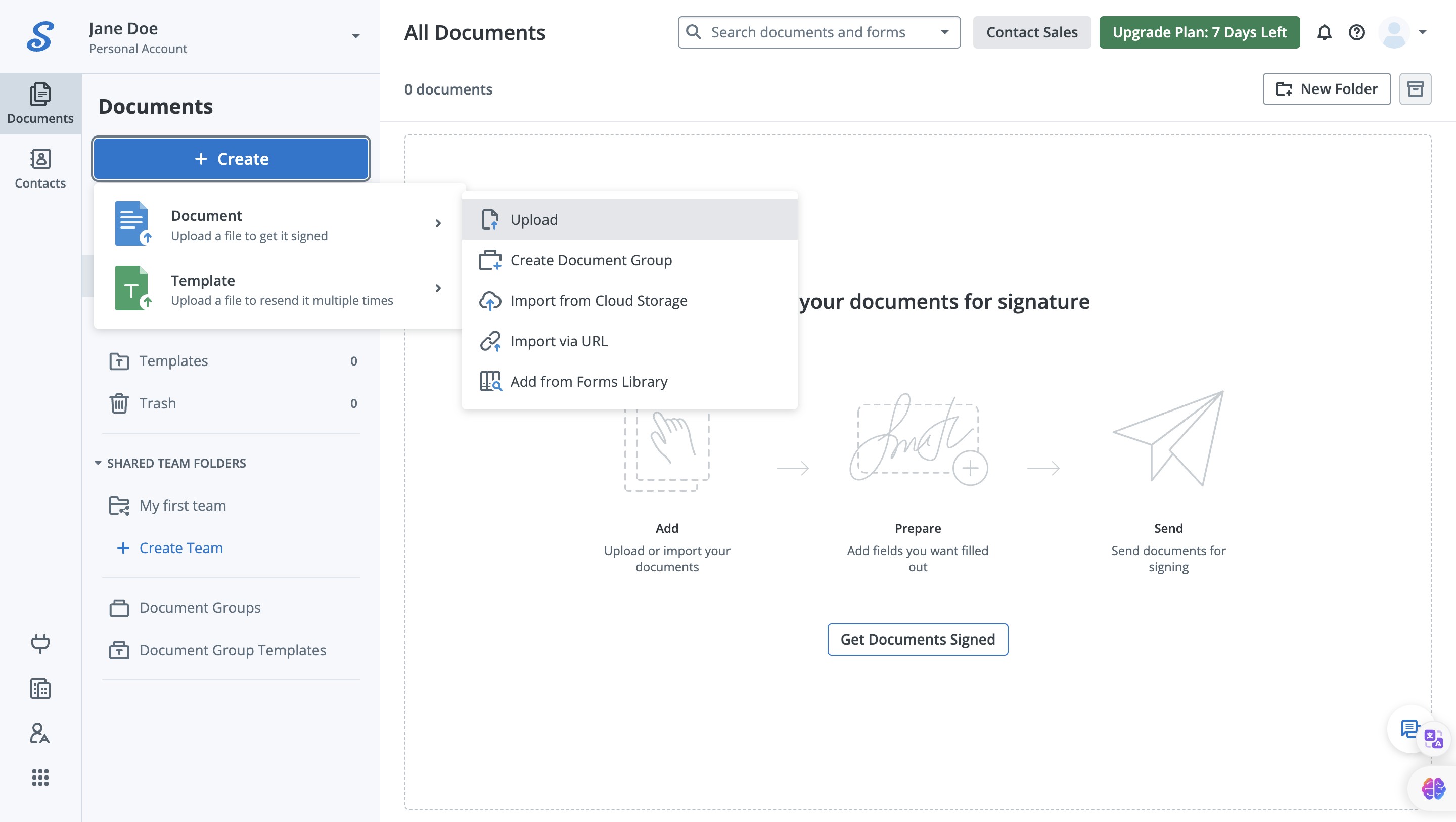Click the Upgrade Plan button

(1199, 32)
